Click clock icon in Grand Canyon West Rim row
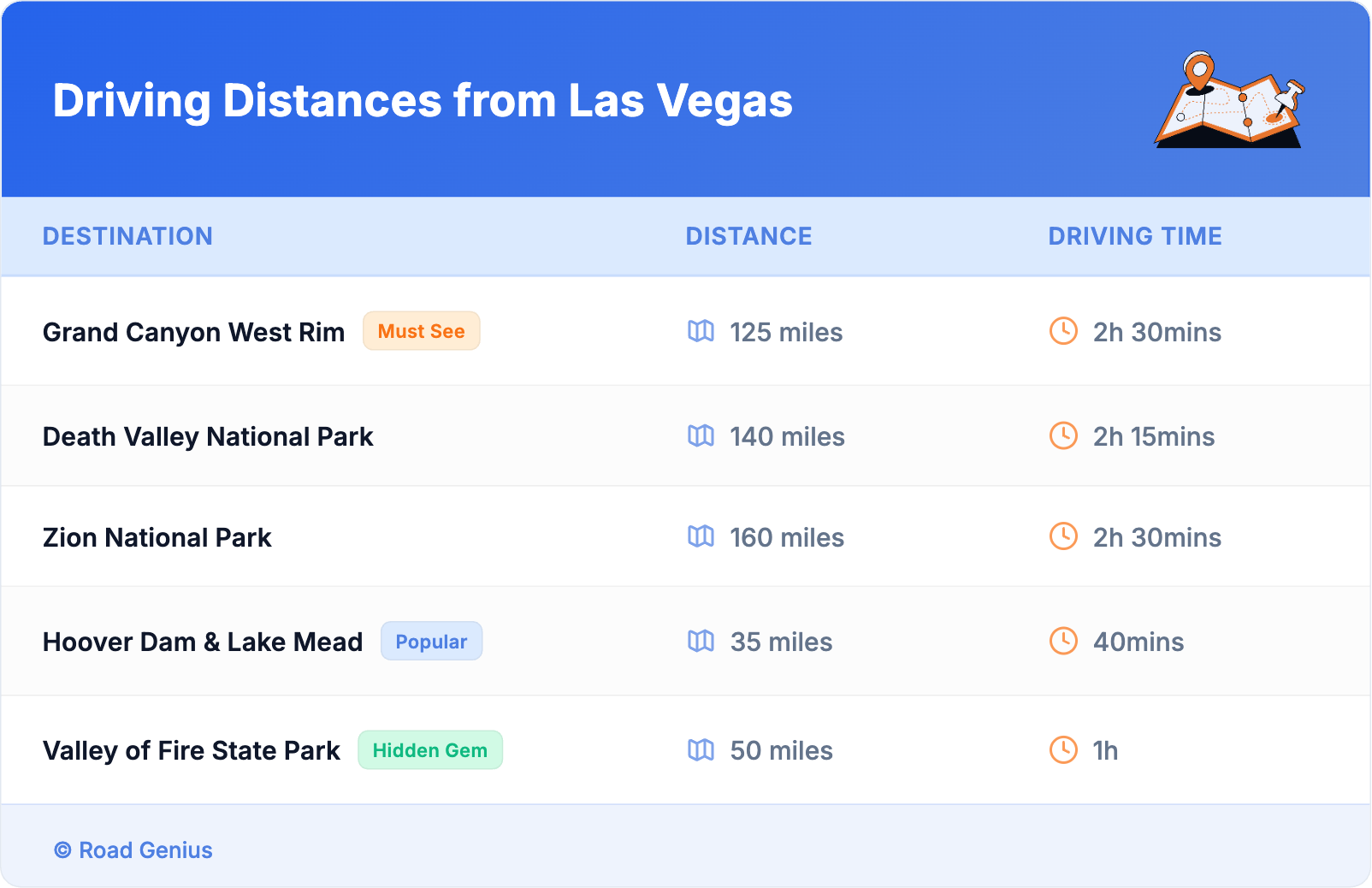The height and width of the screenshot is (888, 1372). tap(1063, 331)
